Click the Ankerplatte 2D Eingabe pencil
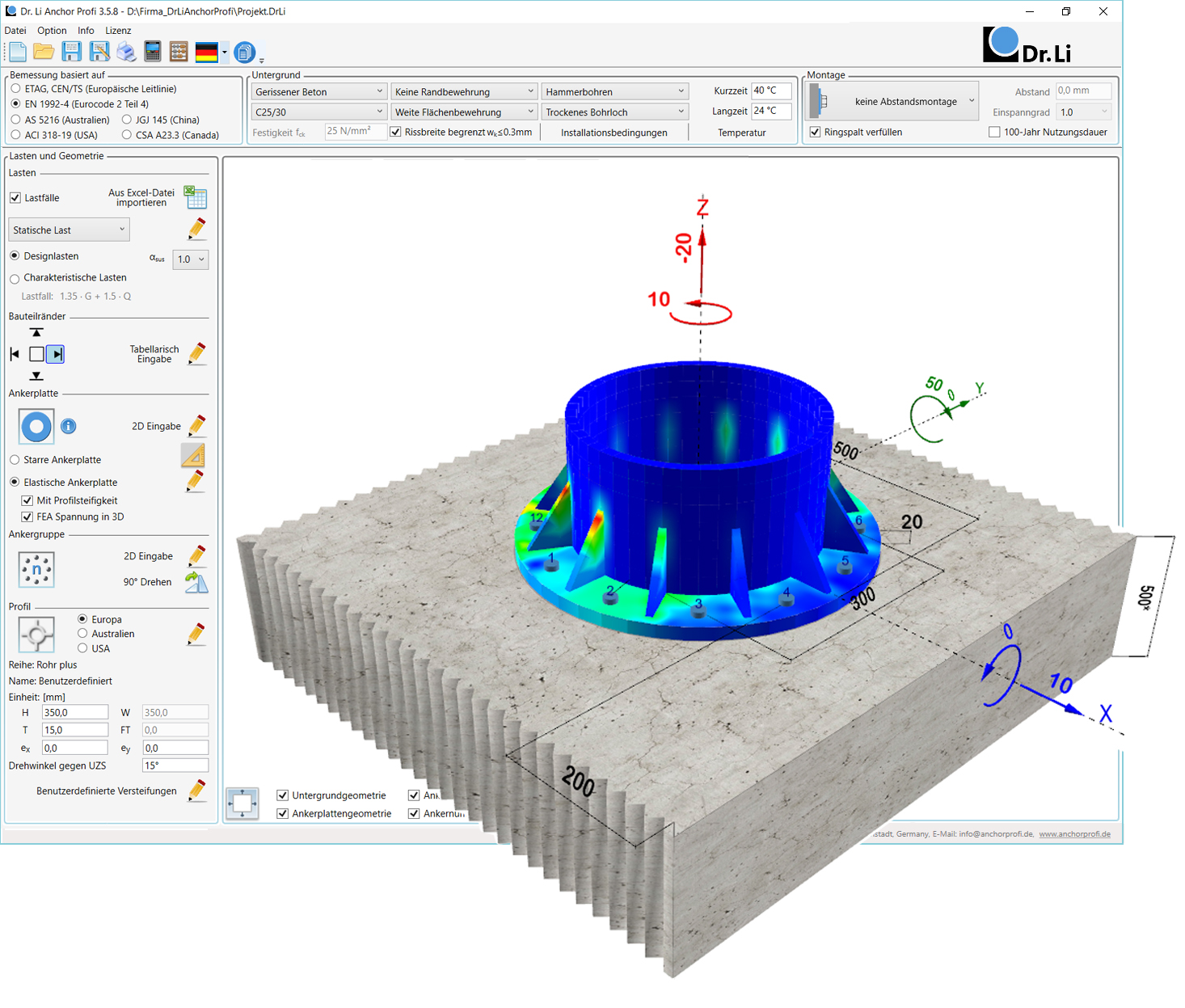The height and width of the screenshot is (1008, 1185). (x=197, y=425)
